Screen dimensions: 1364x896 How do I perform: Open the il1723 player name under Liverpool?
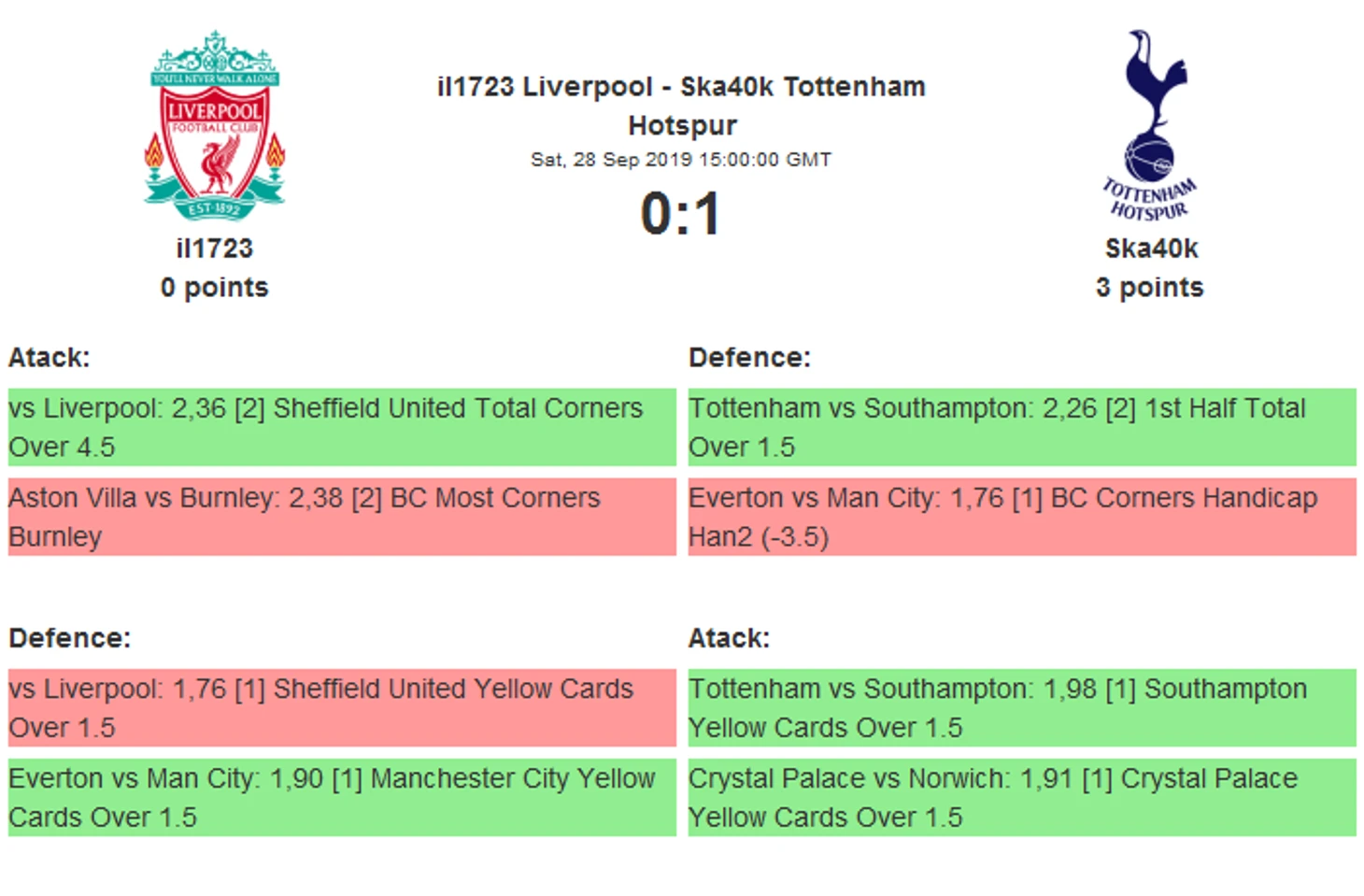[x=215, y=249]
